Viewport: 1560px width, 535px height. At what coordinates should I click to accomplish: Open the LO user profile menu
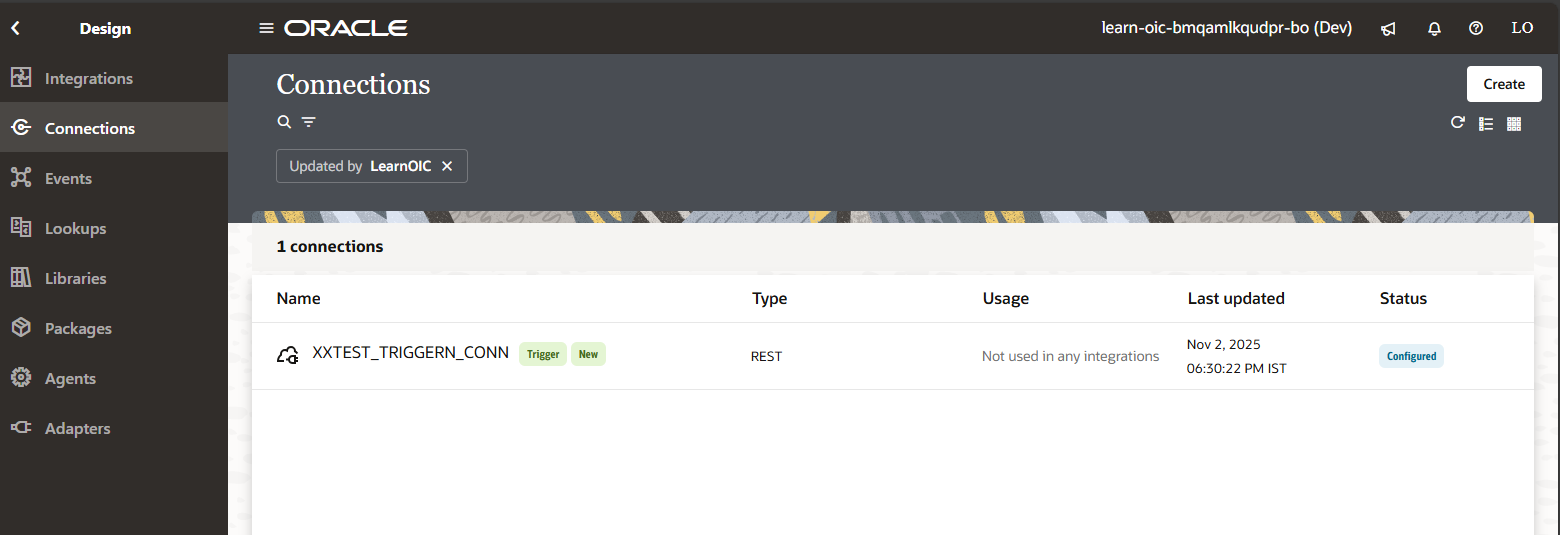(1521, 29)
